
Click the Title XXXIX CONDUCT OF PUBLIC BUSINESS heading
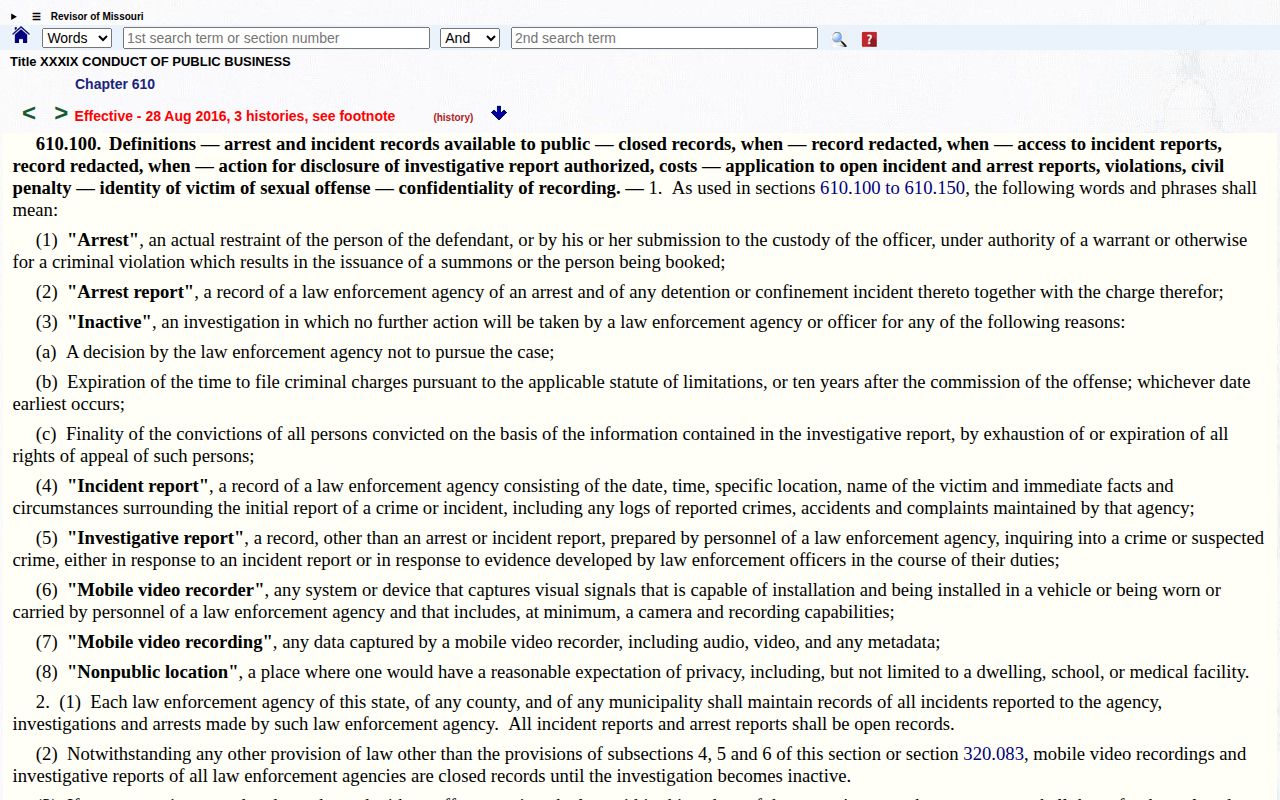point(150,61)
